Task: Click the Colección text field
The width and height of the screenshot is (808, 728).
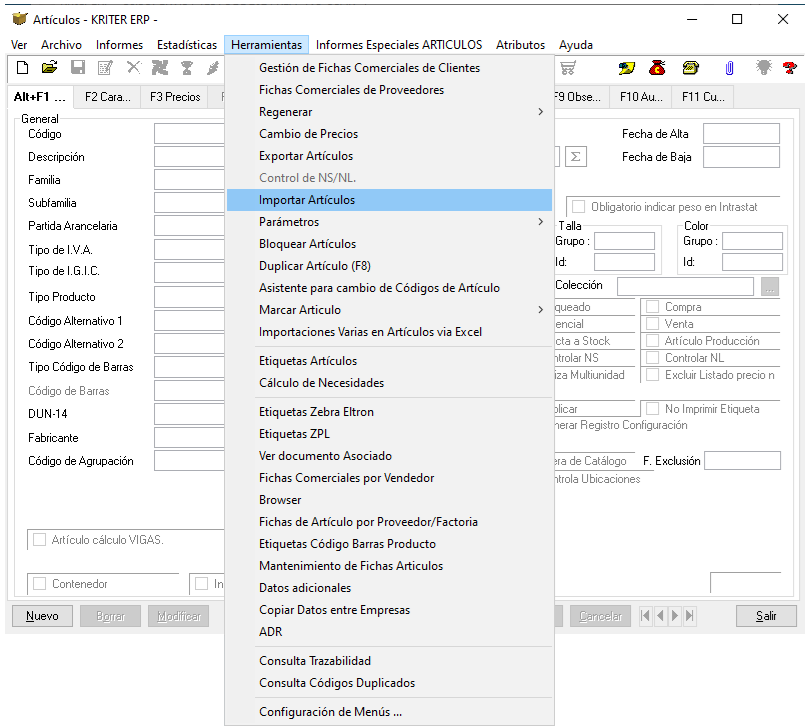Action: coord(685,286)
